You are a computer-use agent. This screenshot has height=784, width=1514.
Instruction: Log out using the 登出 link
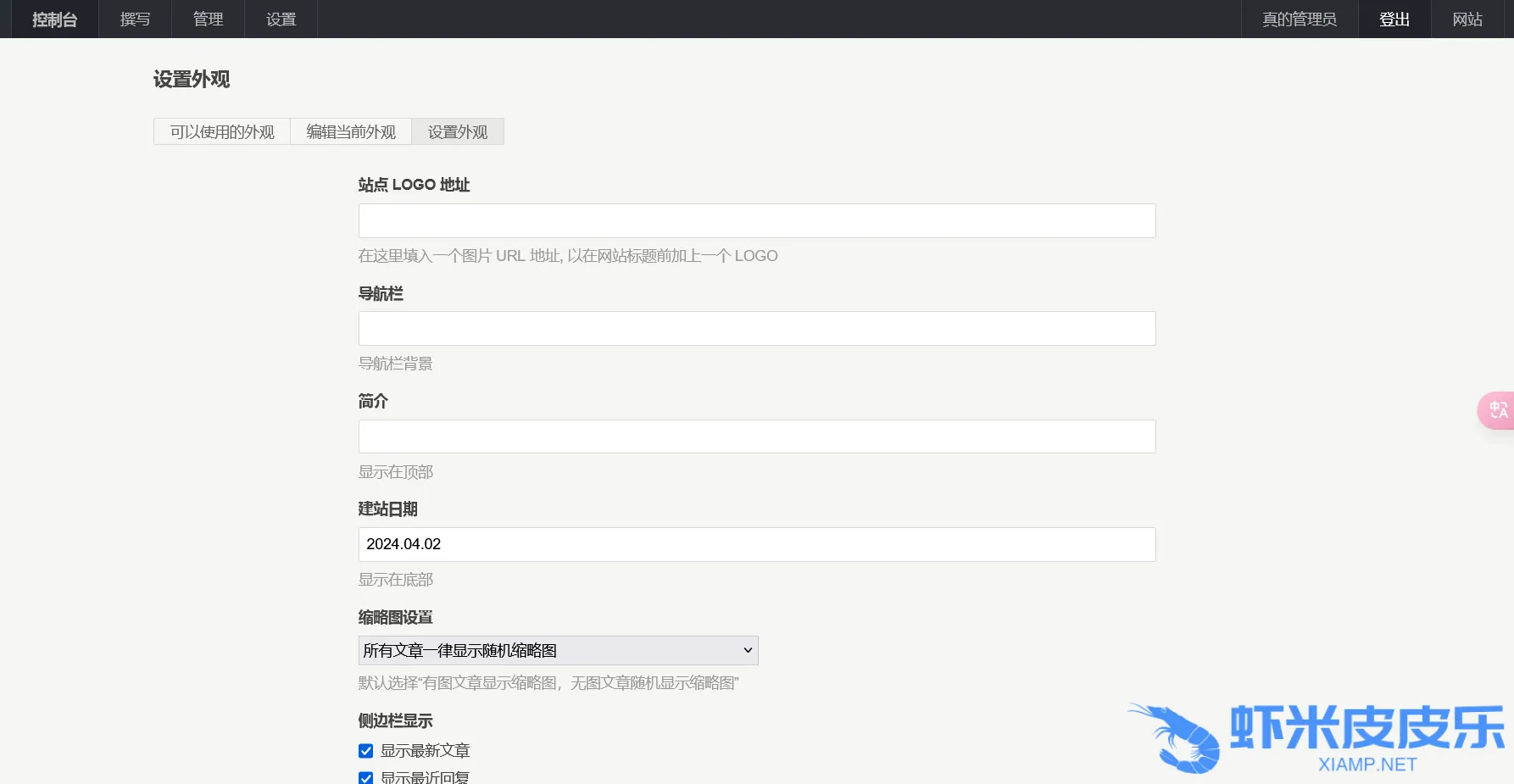click(x=1394, y=19)
